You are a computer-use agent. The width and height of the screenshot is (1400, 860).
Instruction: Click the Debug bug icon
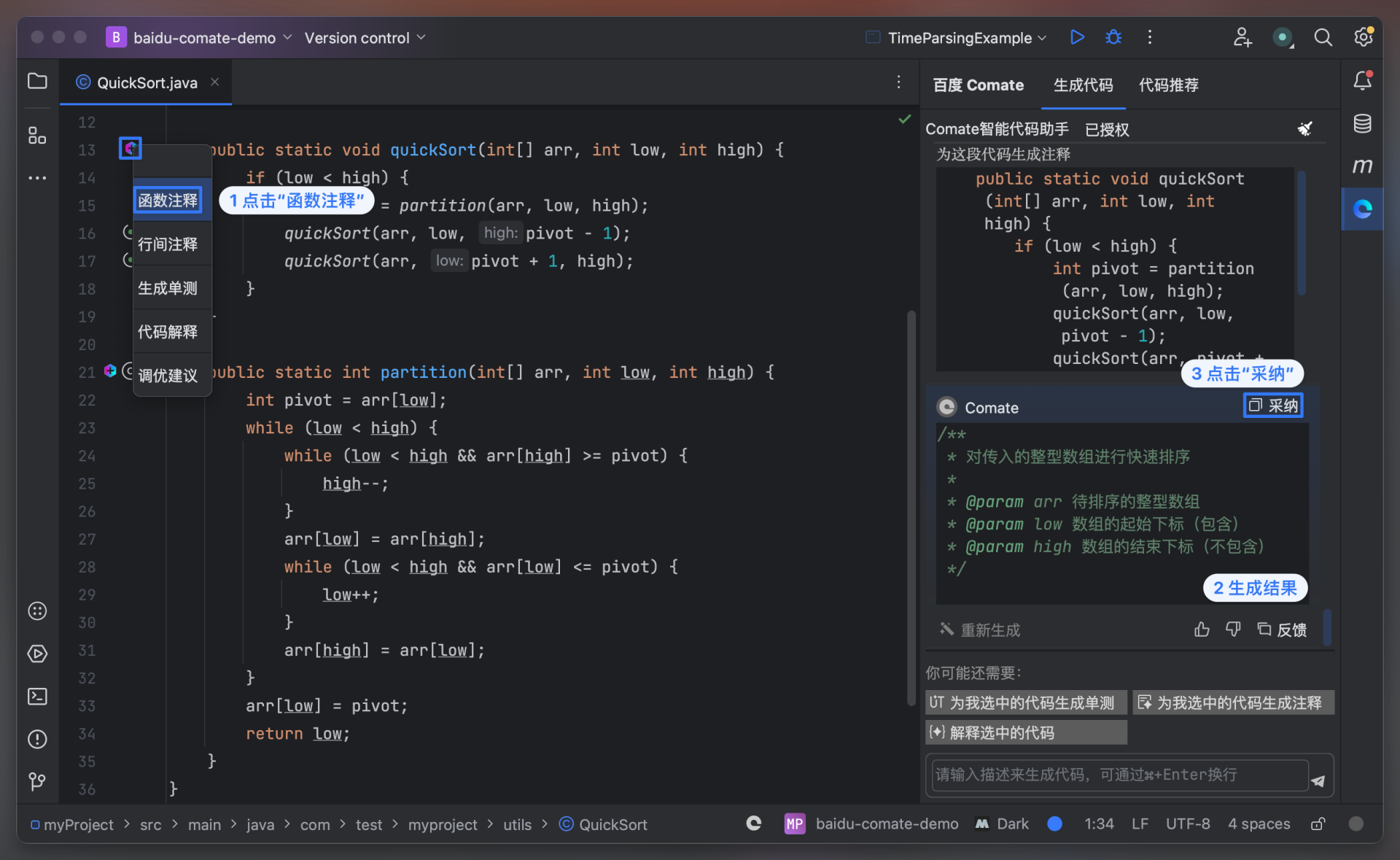click(1113, 37)
